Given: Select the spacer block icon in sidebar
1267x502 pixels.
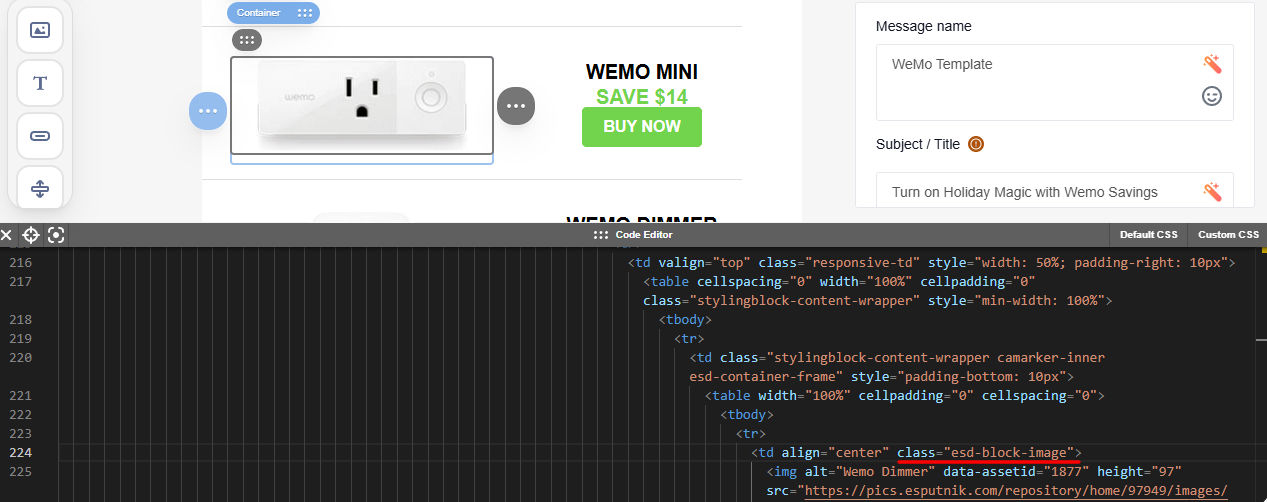Looking at the screenshot, I should point(40,187).
